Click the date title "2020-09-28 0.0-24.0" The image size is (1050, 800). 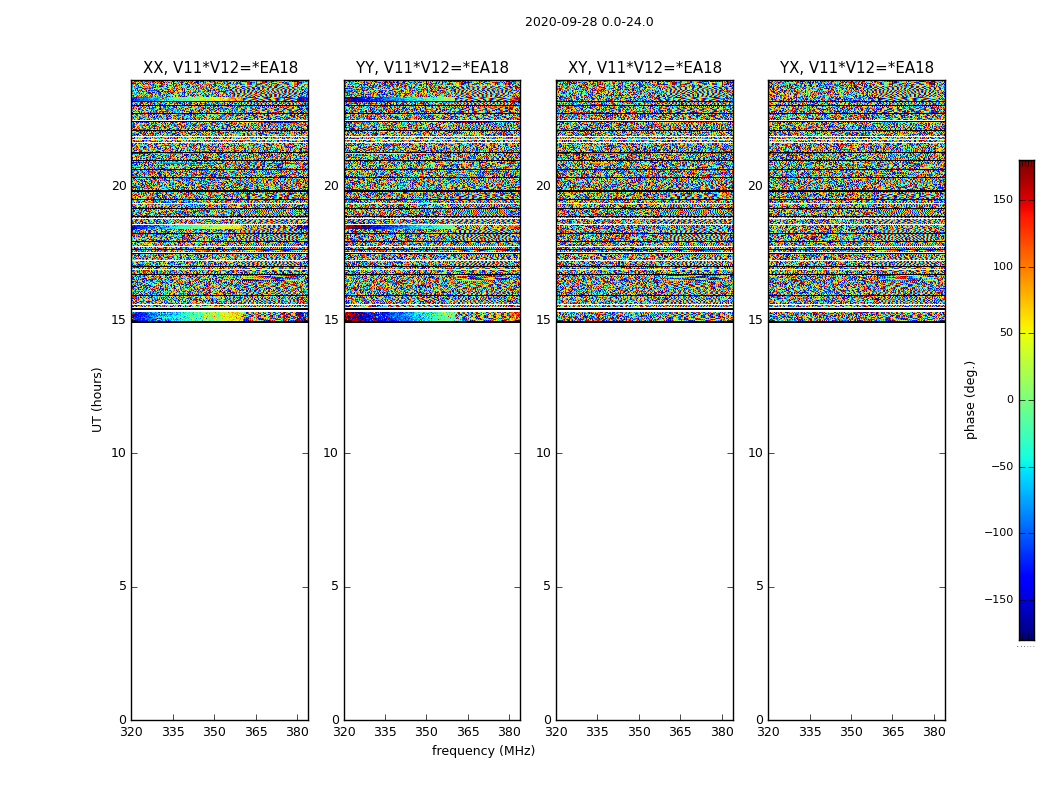coord(589,22)
